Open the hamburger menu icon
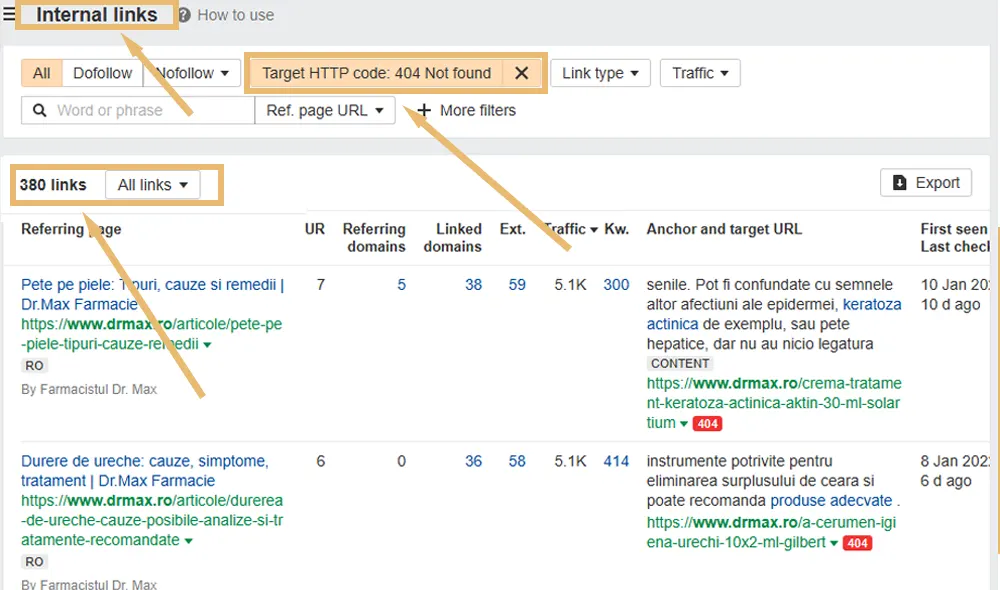The height and width of the screenshot is (590, 1000). tap(9, 15)
